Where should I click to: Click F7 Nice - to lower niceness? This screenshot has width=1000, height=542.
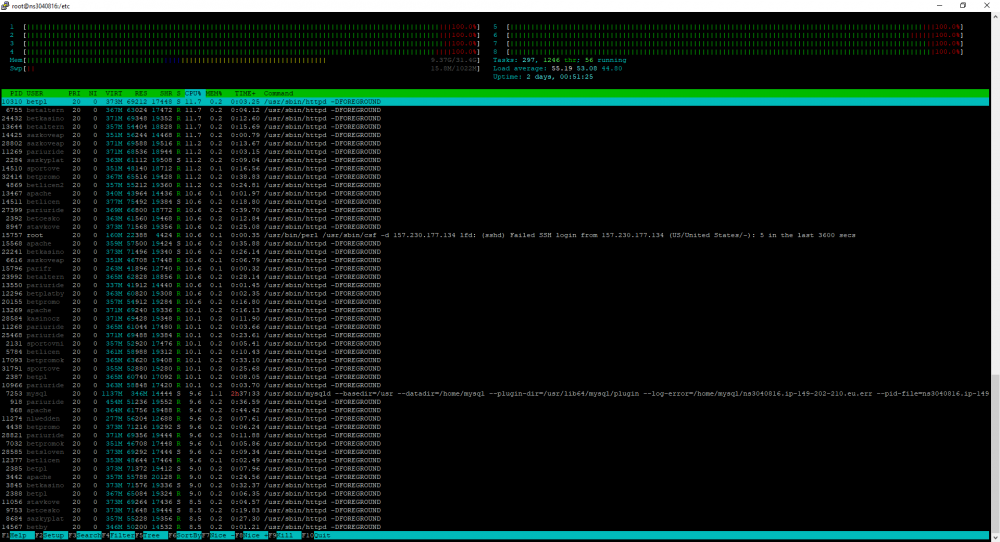point(218,536)
